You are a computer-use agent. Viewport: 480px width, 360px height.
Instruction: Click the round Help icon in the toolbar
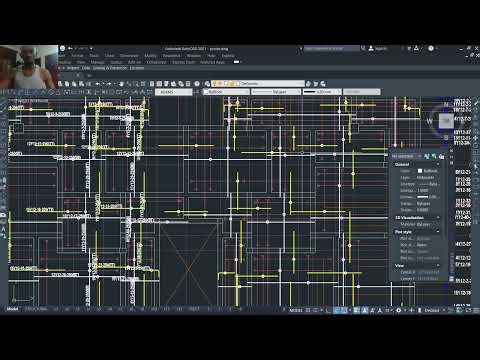point(197,84)
